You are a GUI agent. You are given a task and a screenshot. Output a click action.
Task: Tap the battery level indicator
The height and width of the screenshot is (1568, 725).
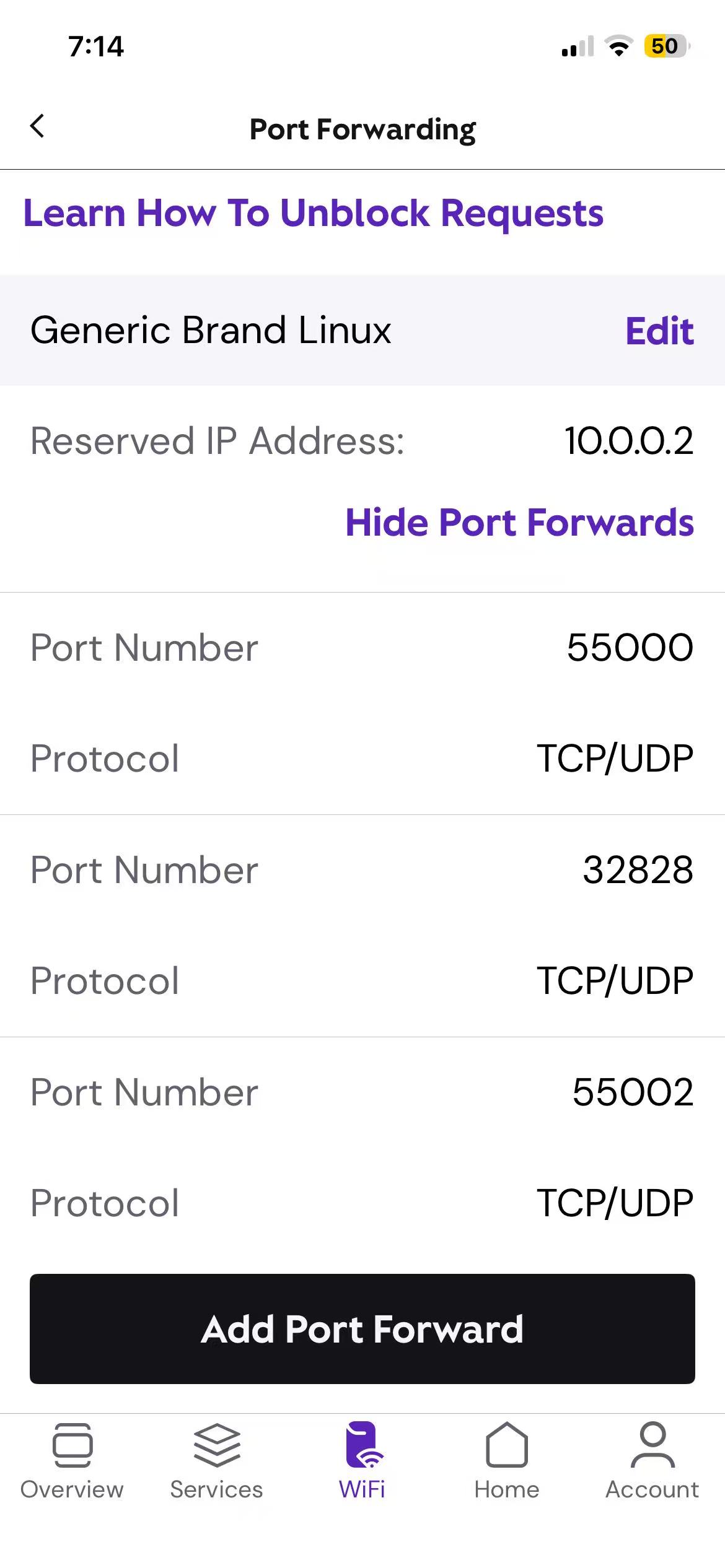(x=666, y=46)
